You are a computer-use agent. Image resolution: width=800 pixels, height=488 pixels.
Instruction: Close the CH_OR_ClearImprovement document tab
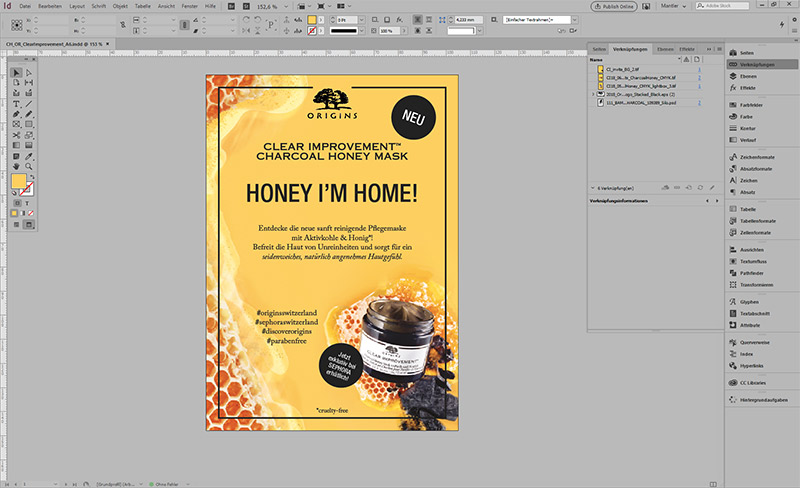pyautogui.click(x=108, y=44)
